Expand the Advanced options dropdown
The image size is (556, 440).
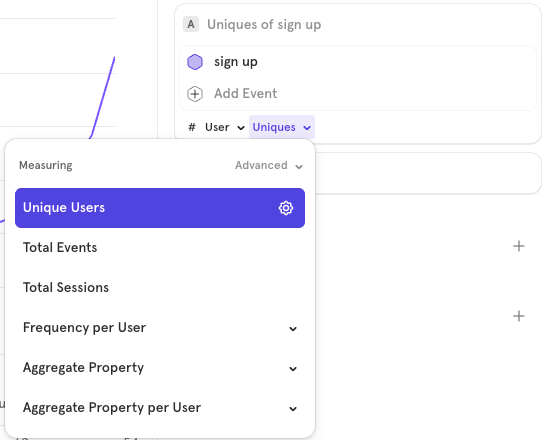click(269, 165)
